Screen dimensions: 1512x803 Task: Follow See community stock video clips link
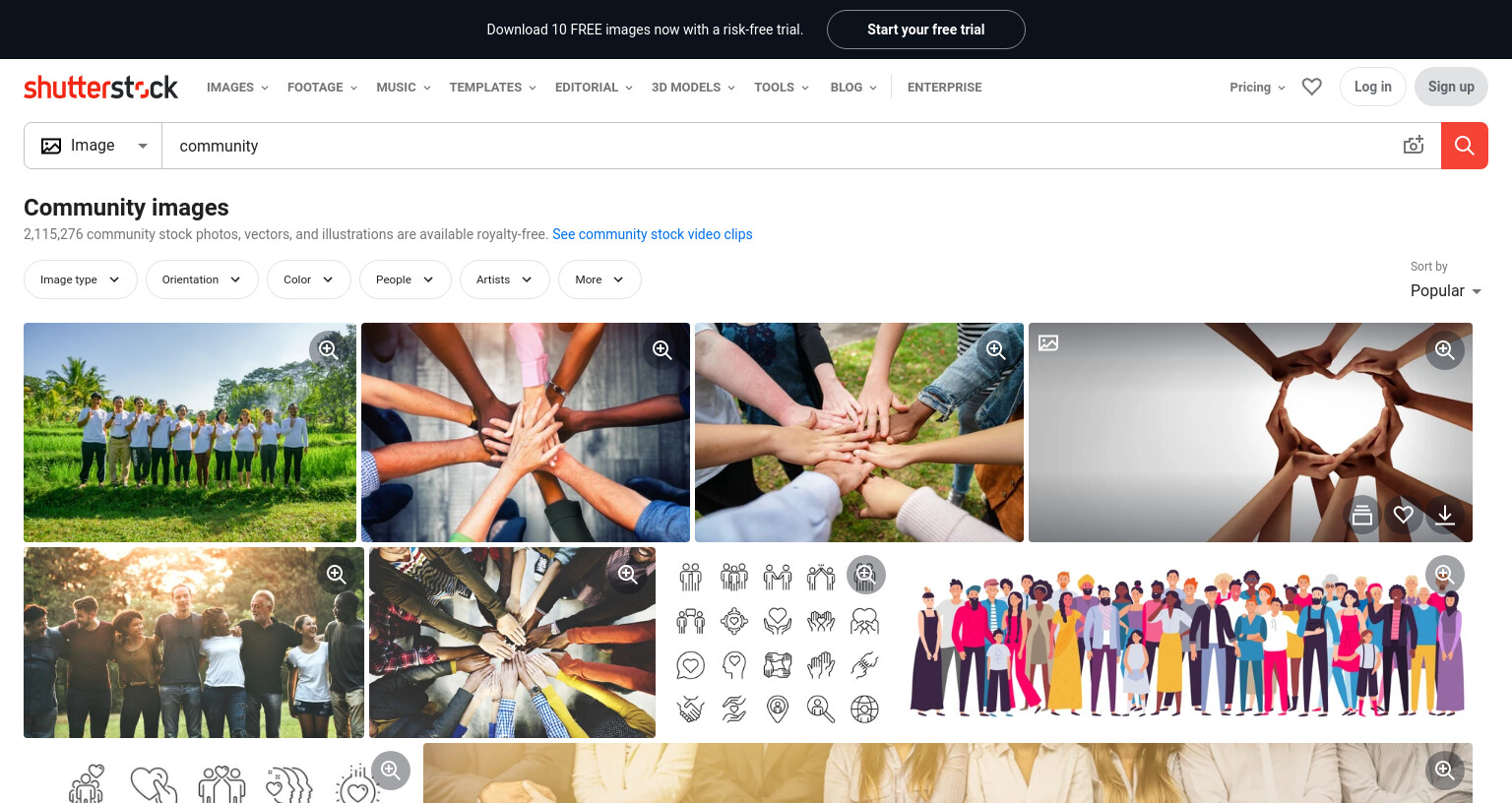pos(653,234)
